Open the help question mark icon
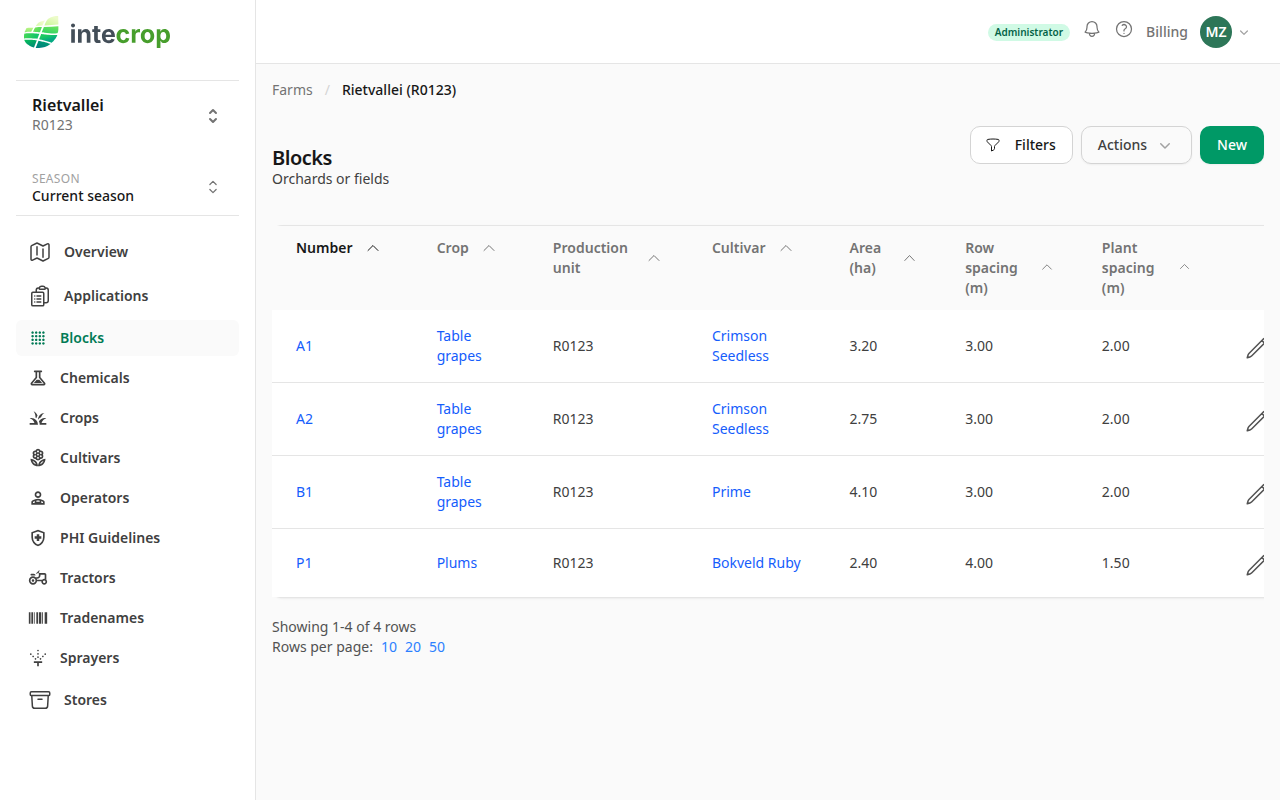The width and height of the screenshot is (1280, 800). click(x=1124, y=30)
